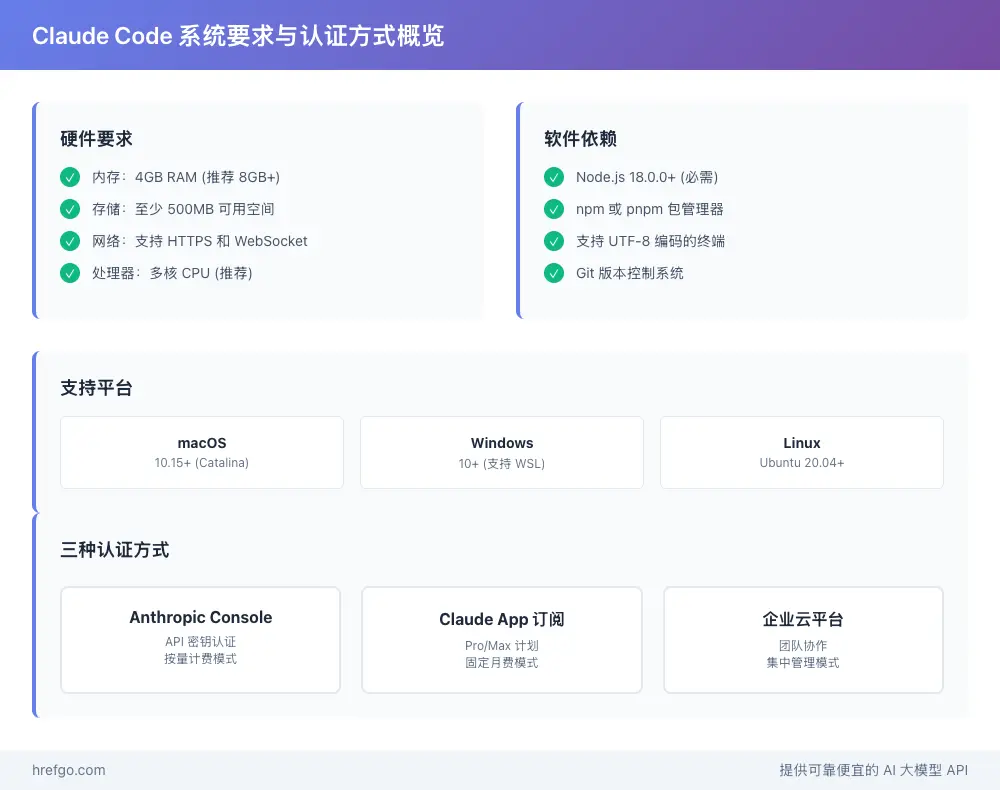
Task: Select the Windows 10+ platform card
Action: [502, 453]
